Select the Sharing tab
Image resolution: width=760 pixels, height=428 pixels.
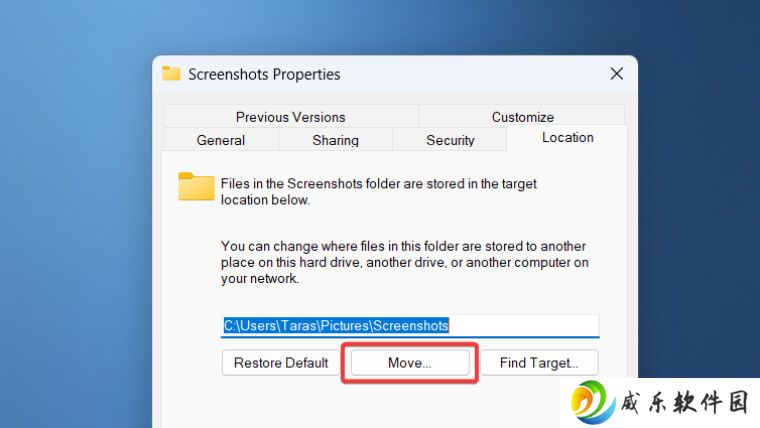click(x=335, y=140)
